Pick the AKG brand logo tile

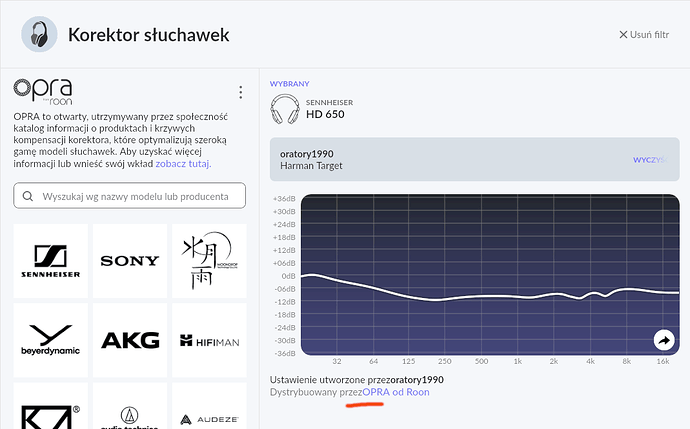(x=130, y=340)
